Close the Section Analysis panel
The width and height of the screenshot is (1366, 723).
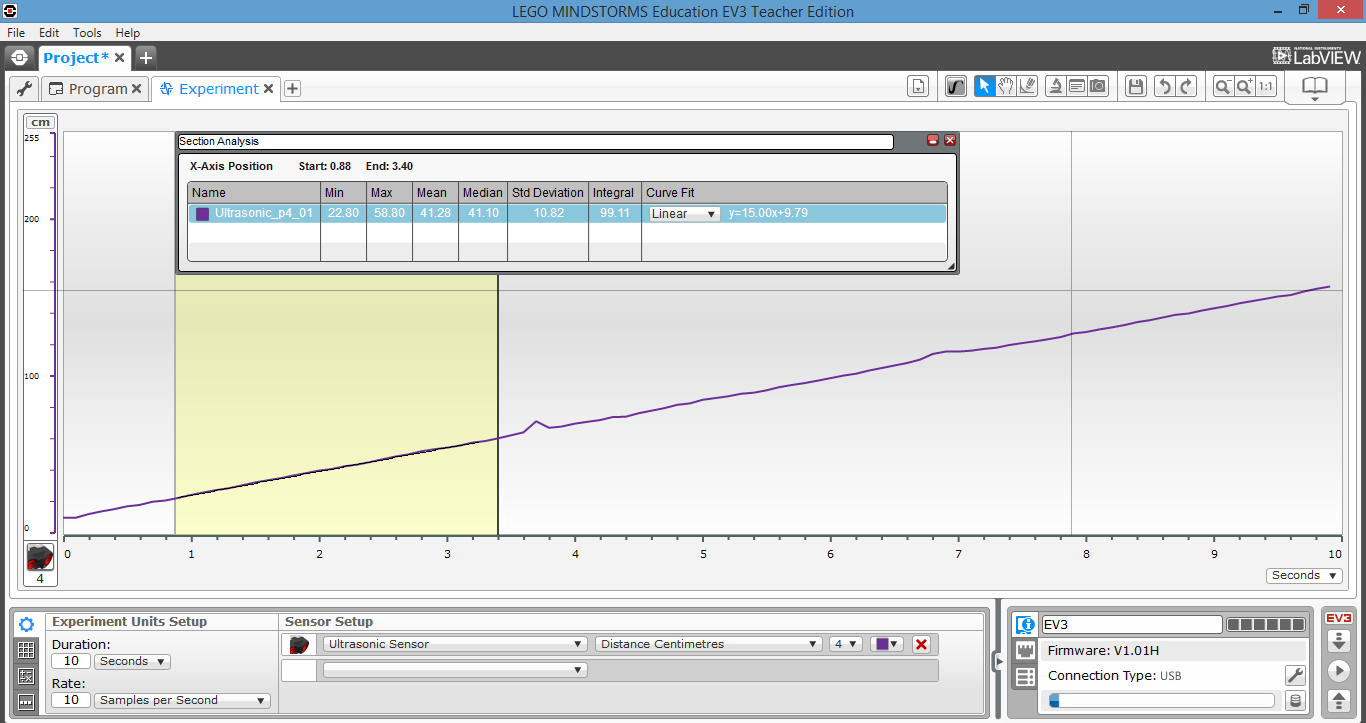click(x=950, y=141)
